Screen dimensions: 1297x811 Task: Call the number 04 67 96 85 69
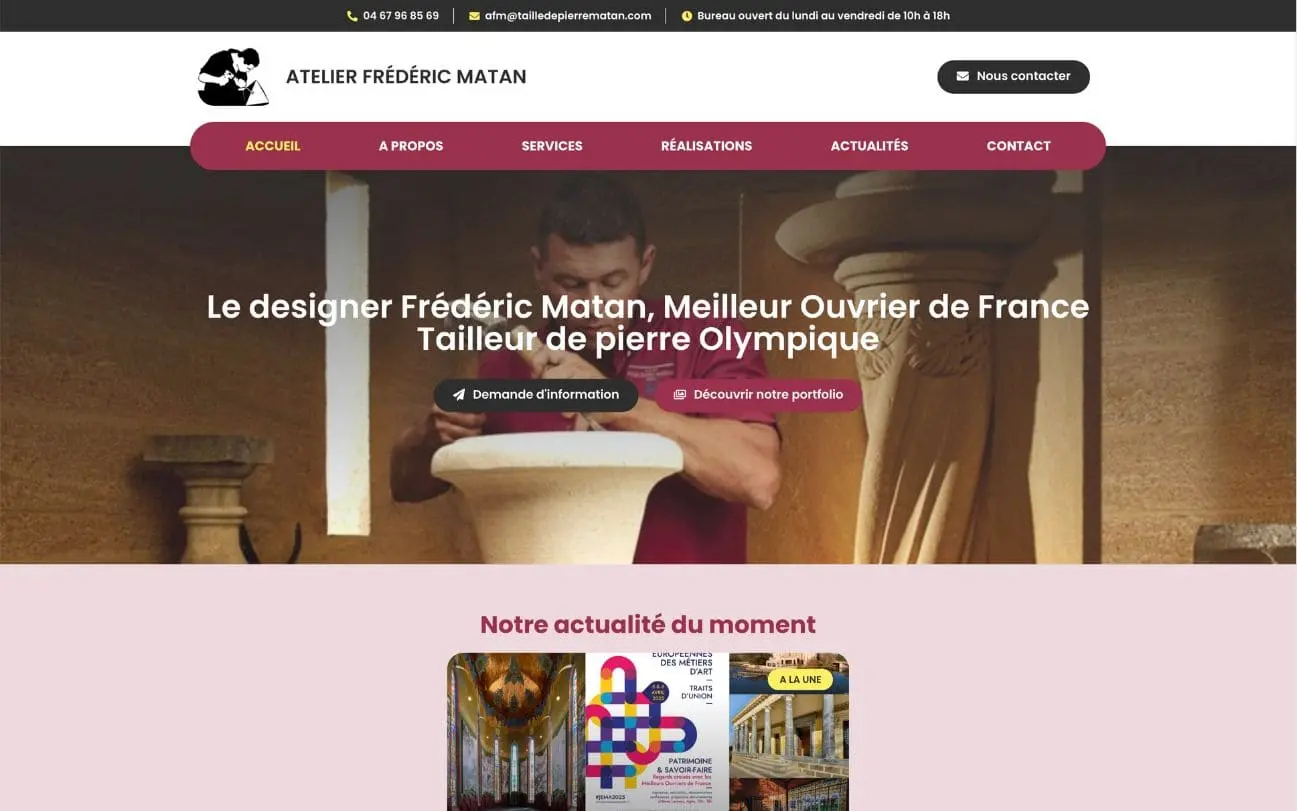tap(401, 16)
